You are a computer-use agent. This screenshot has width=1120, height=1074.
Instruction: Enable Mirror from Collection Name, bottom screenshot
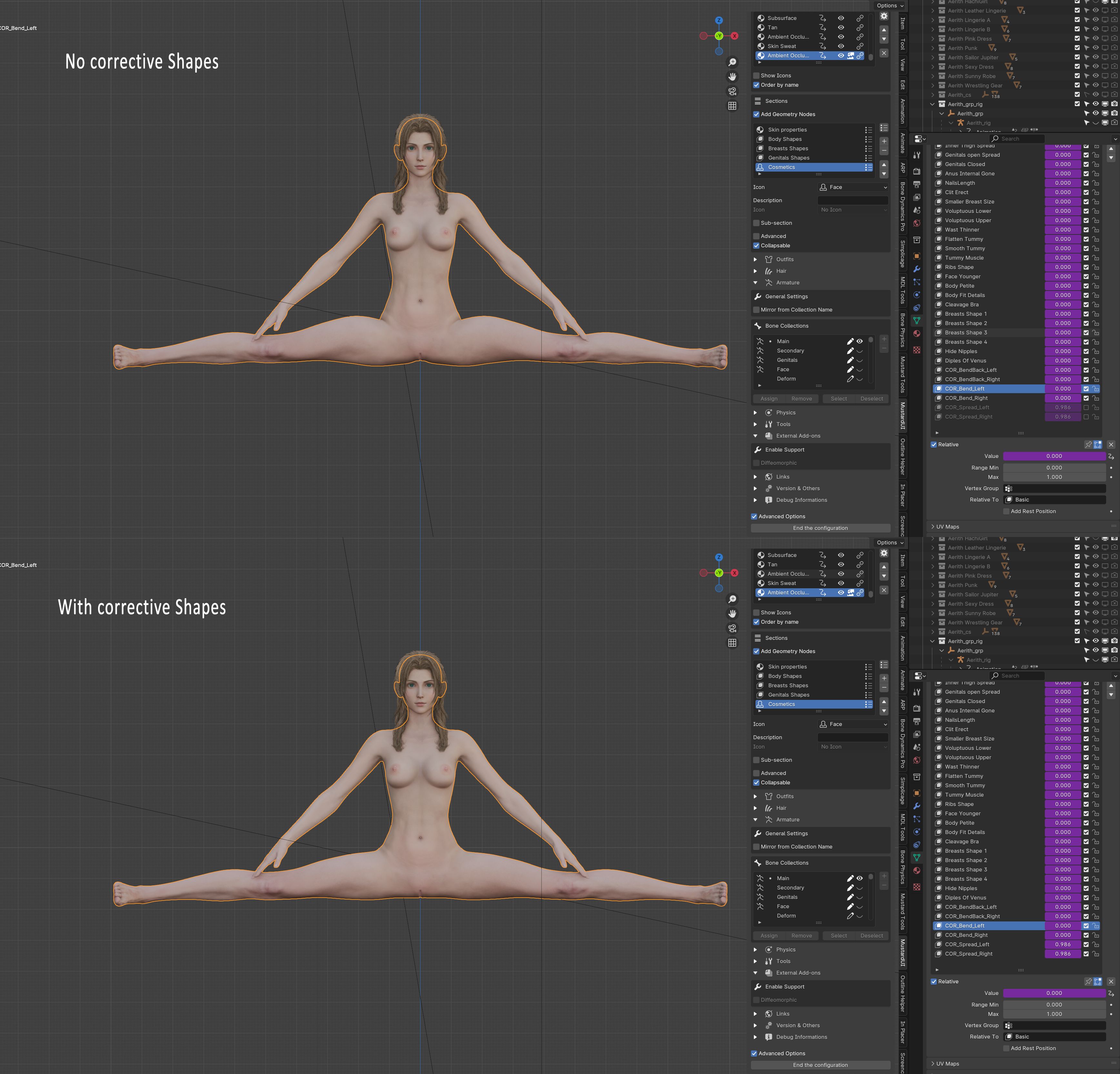[x=756, y=847]
